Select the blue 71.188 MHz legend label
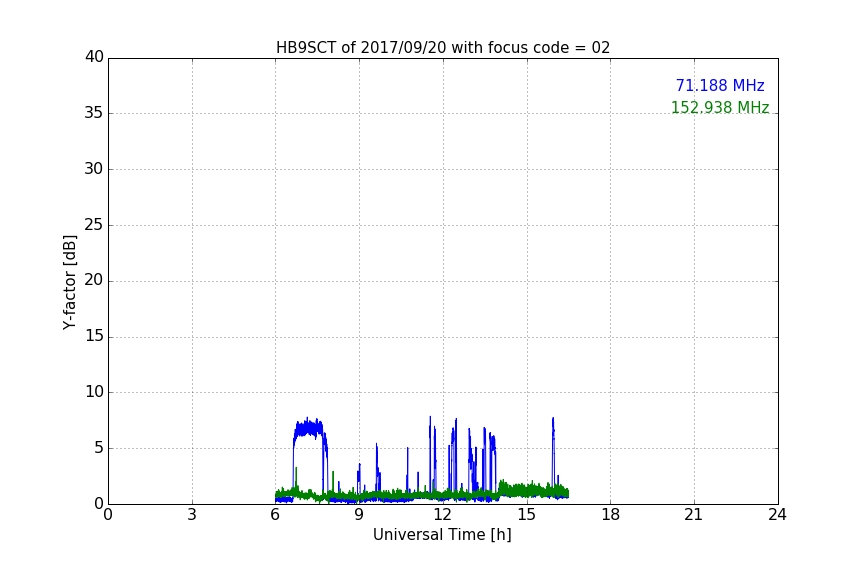864x576 pixels. [720, 85]
